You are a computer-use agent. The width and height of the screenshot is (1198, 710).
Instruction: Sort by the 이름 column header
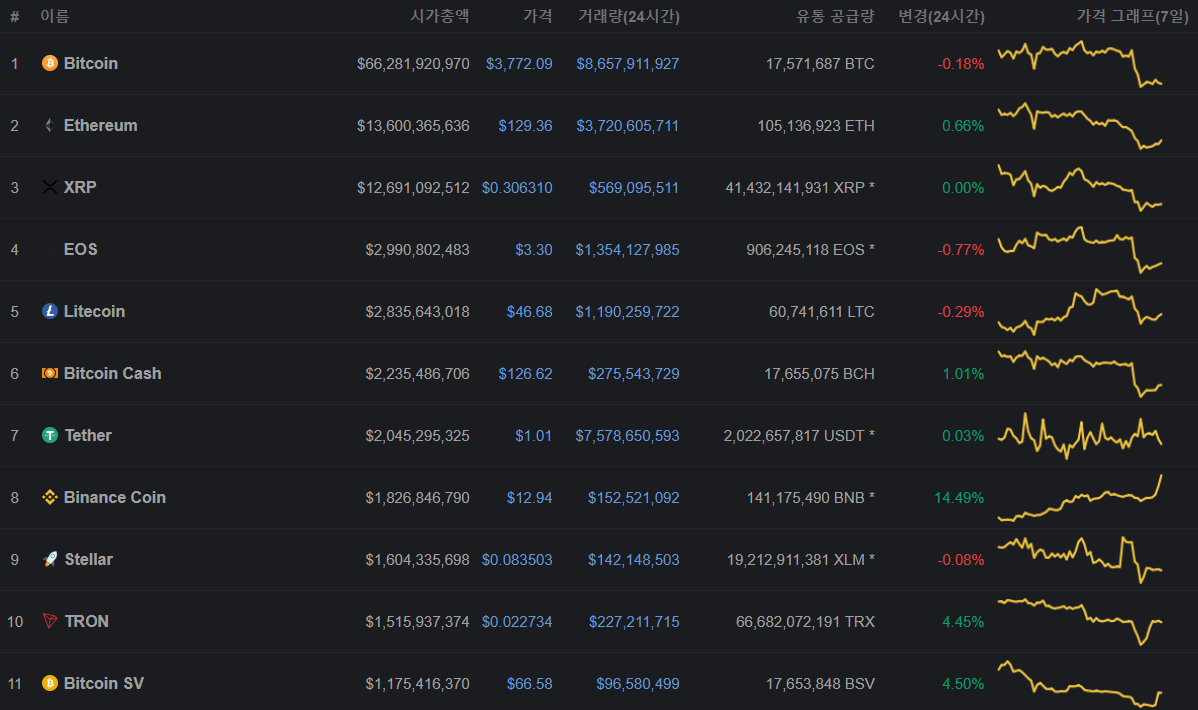click(x=55, y=15)
